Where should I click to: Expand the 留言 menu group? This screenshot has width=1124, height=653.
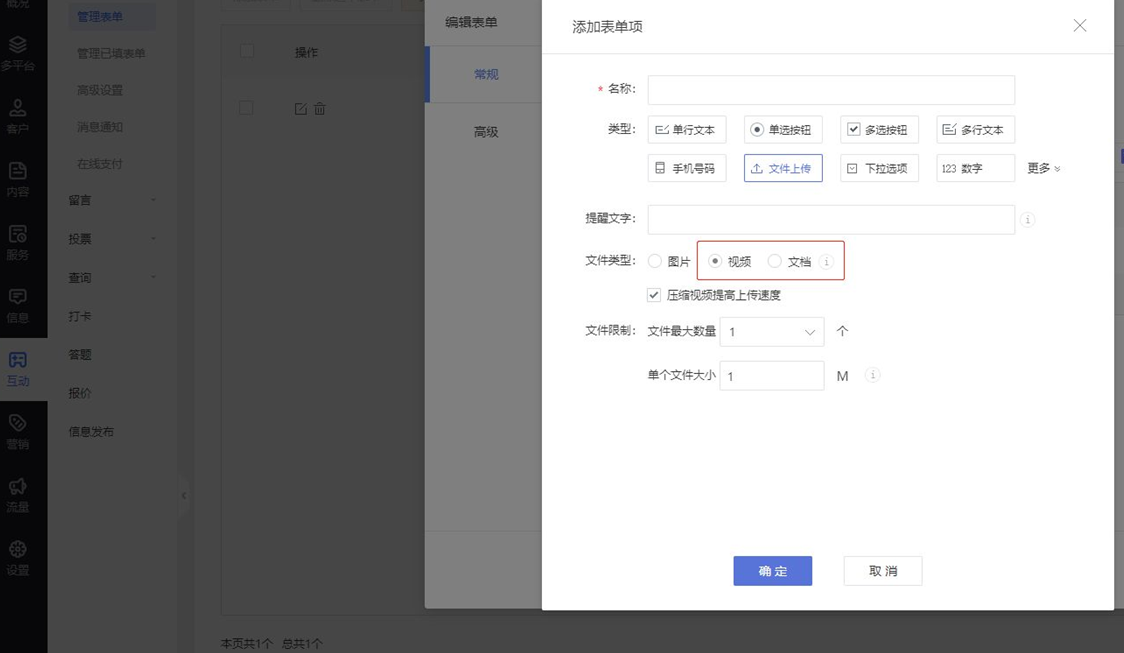[111, 200]
